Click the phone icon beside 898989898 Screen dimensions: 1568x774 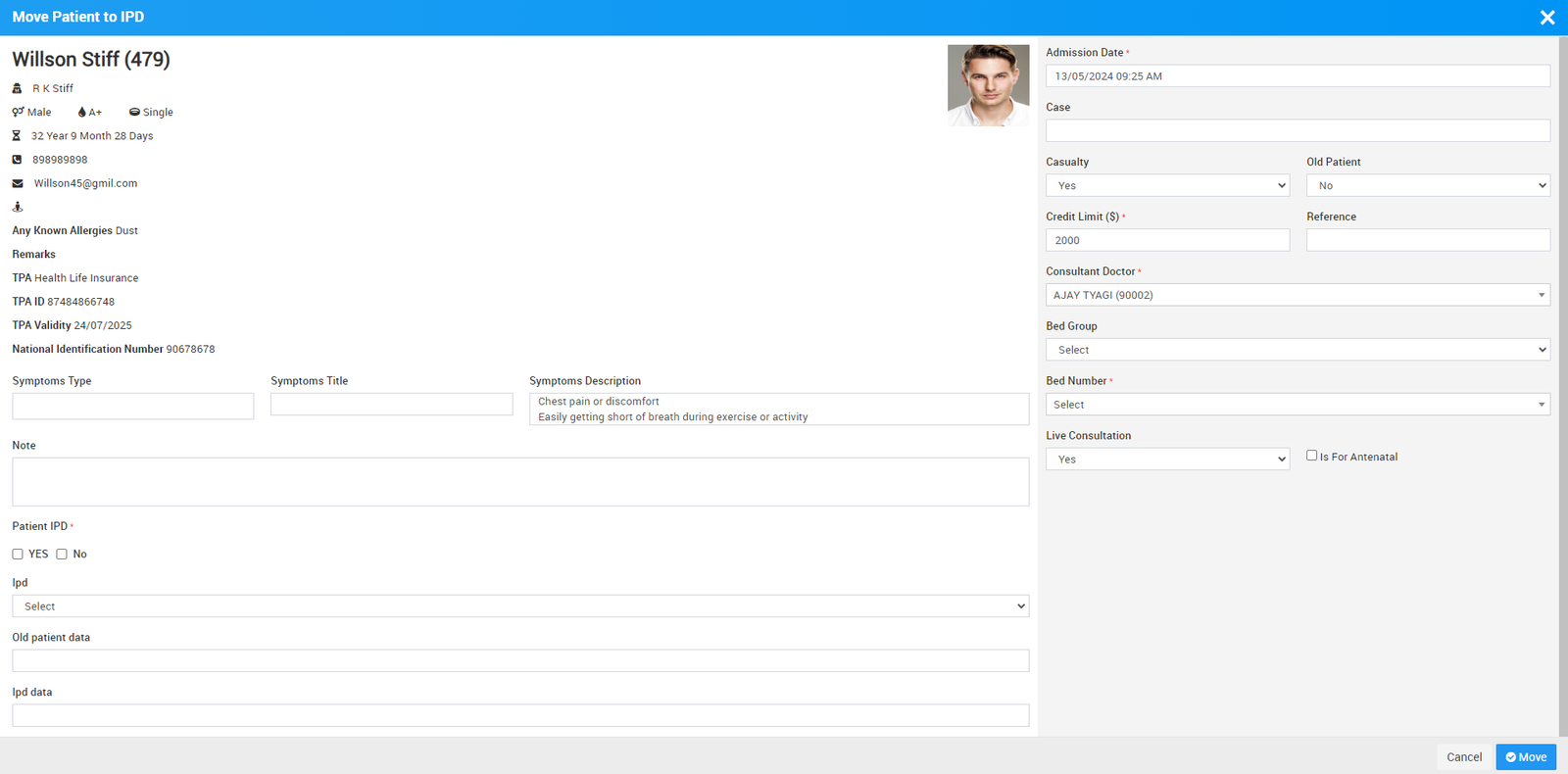click(x=17, y=160)
